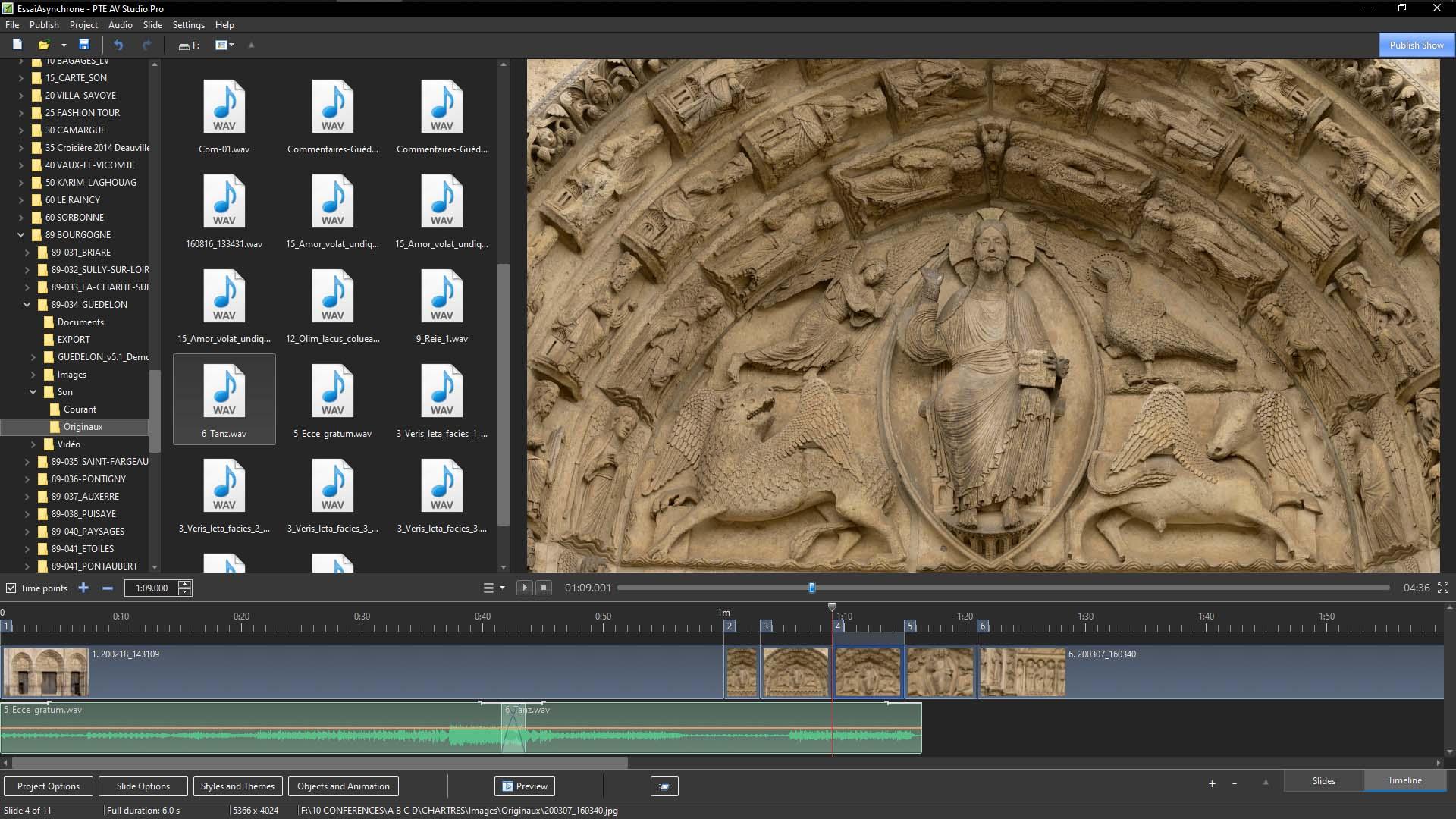Screen dimensions: 1456x819
Task: Click the Preview button
Action: [525, 786]
